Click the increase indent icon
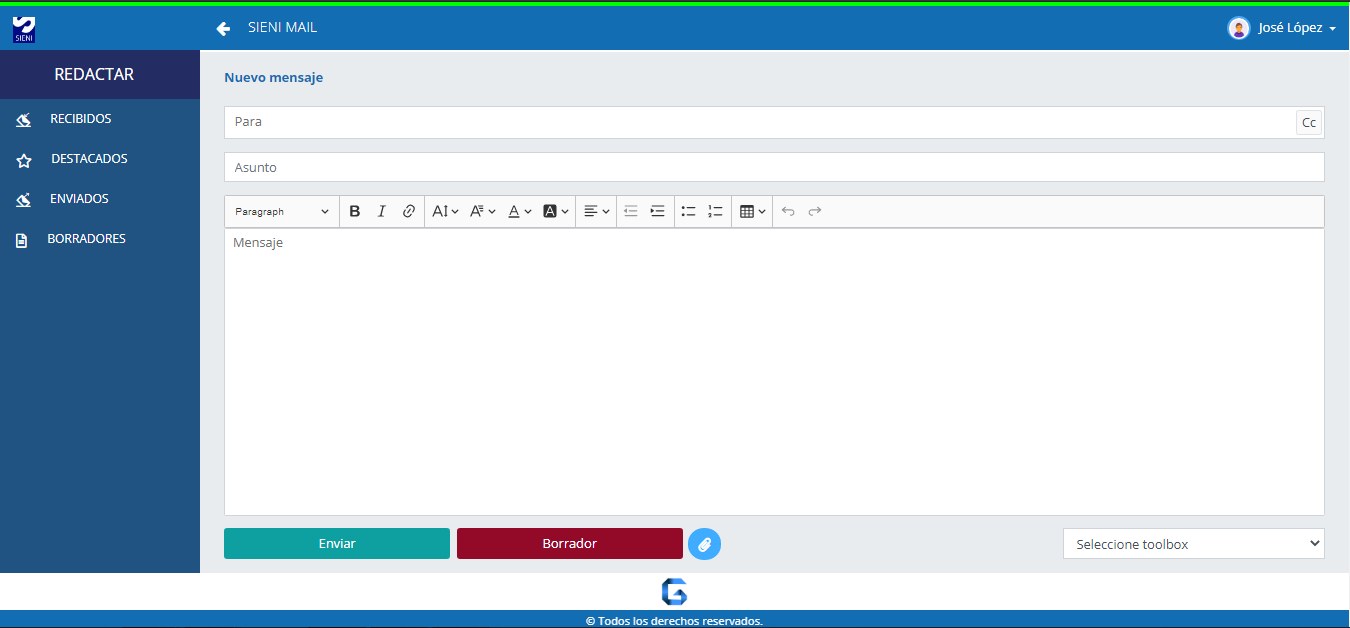The image size is (1350, 628). point(657,211)
